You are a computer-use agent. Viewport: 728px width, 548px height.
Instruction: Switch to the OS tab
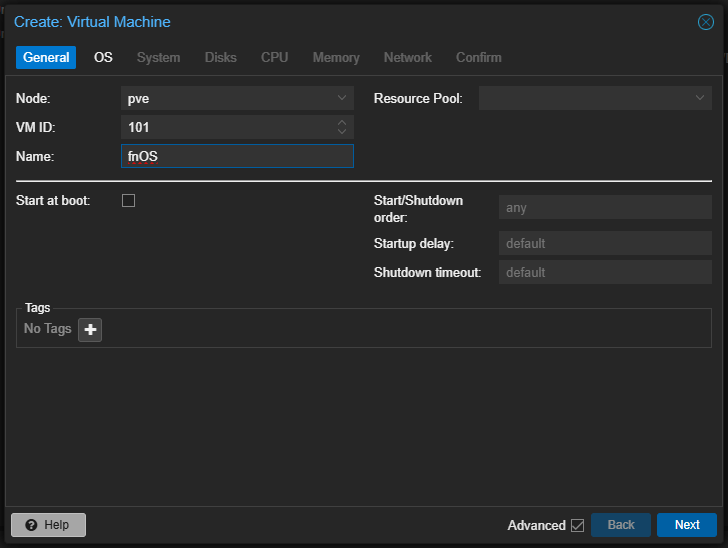(103, 58)
